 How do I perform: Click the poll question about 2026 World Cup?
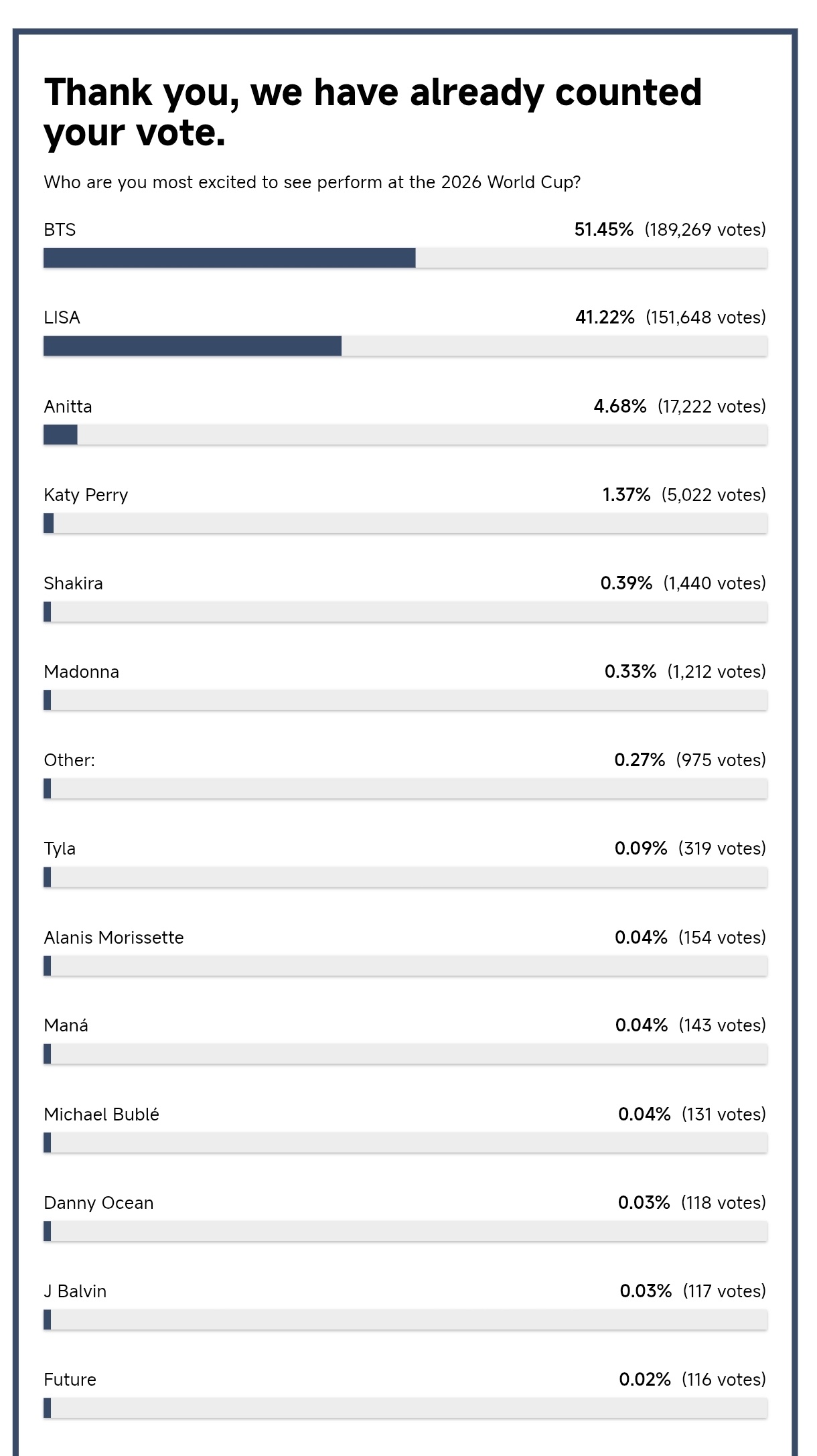click(312, 182)
